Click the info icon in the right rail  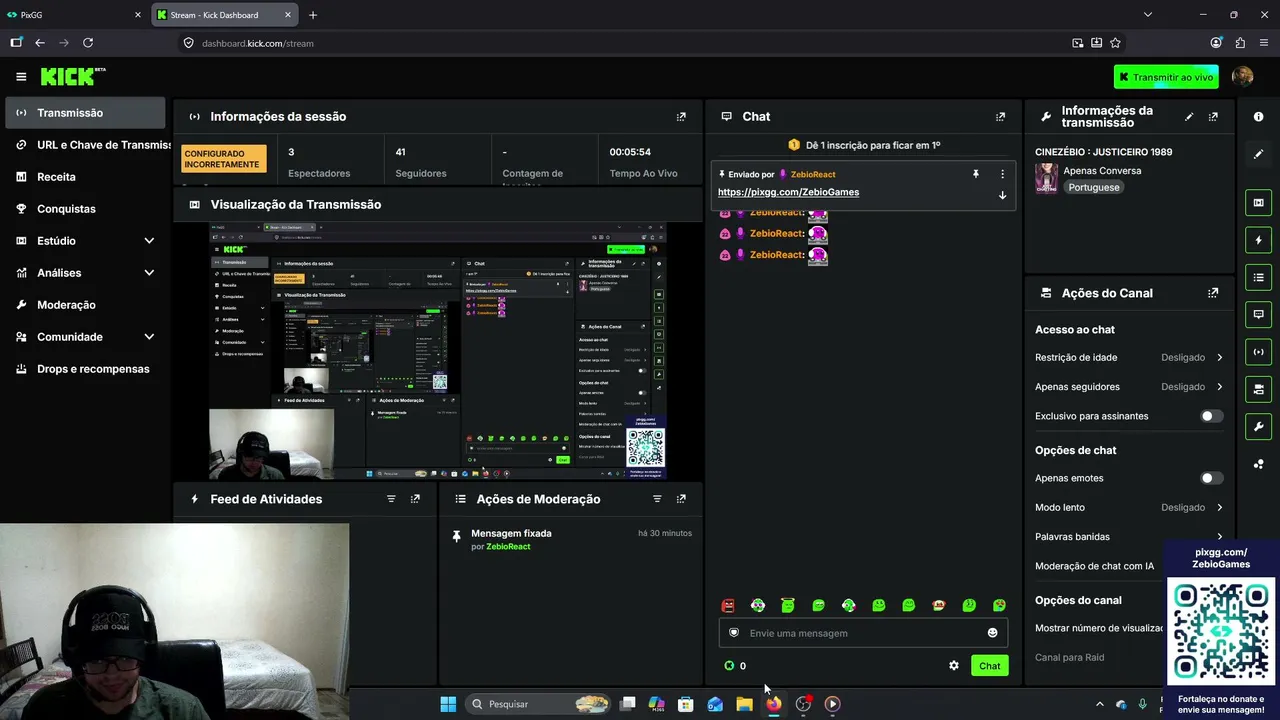pyautogui.click(x=1258, y=117)
